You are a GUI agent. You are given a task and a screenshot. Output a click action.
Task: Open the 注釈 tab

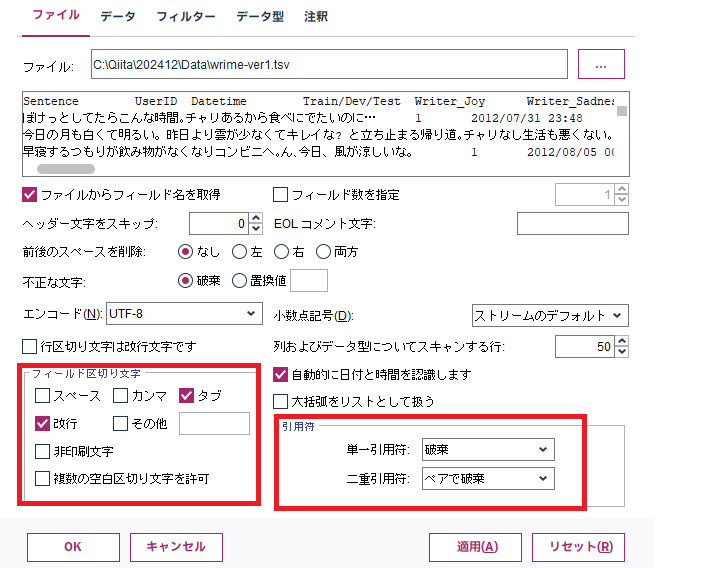tap(316, 17)
